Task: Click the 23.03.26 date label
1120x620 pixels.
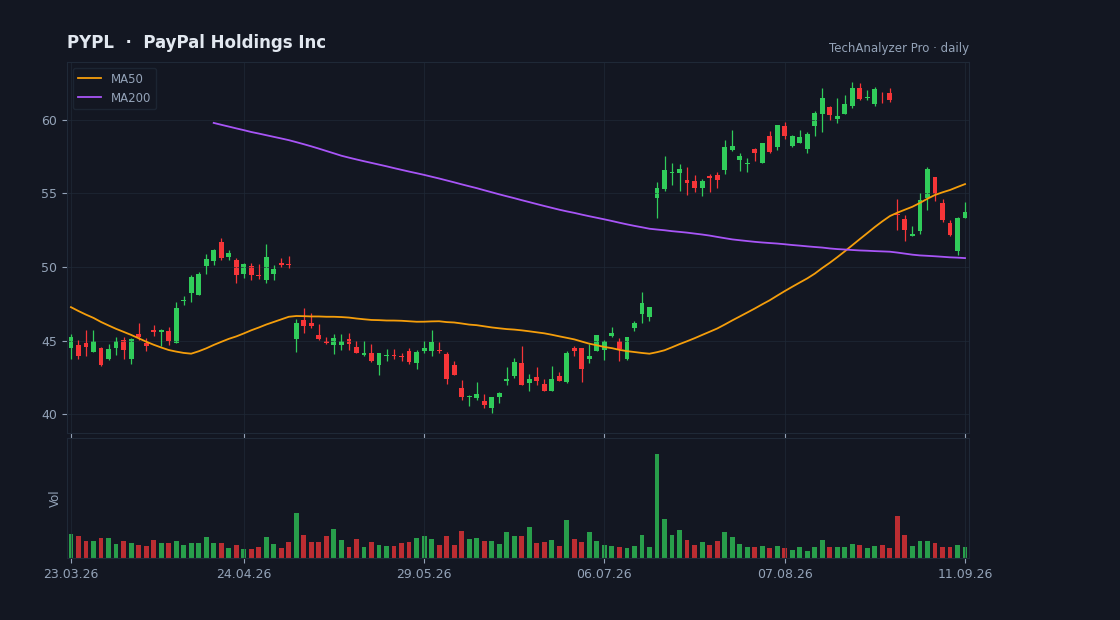Action: tap(71, 574)
